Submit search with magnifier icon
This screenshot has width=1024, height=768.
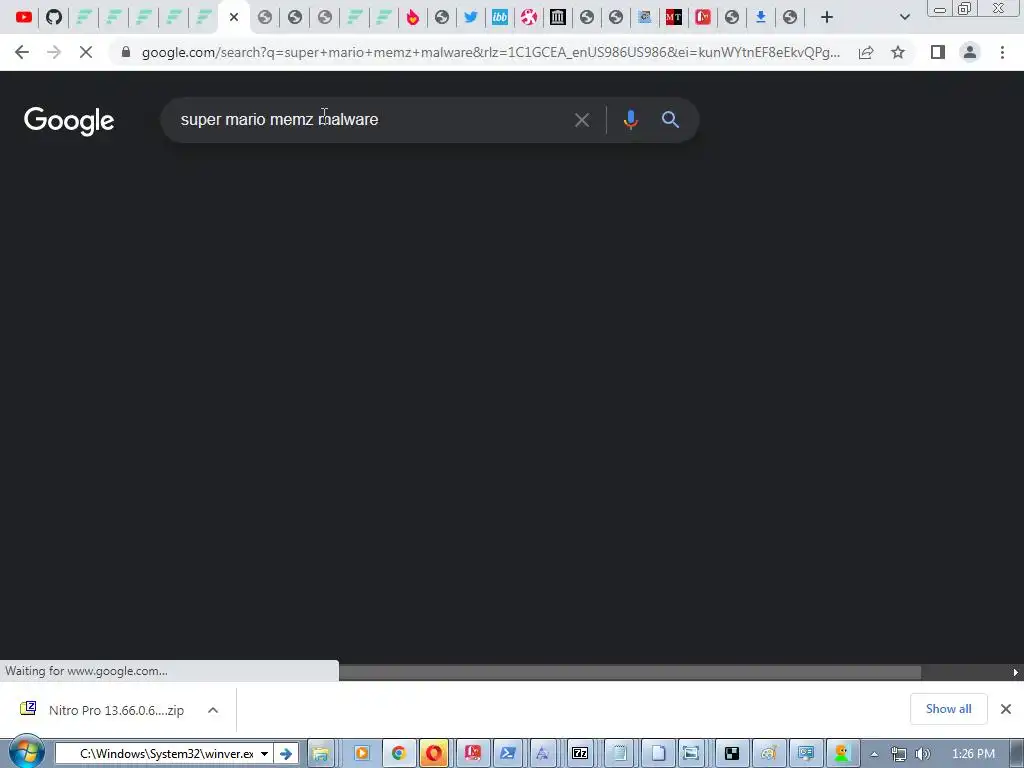[x=670, y=120]
